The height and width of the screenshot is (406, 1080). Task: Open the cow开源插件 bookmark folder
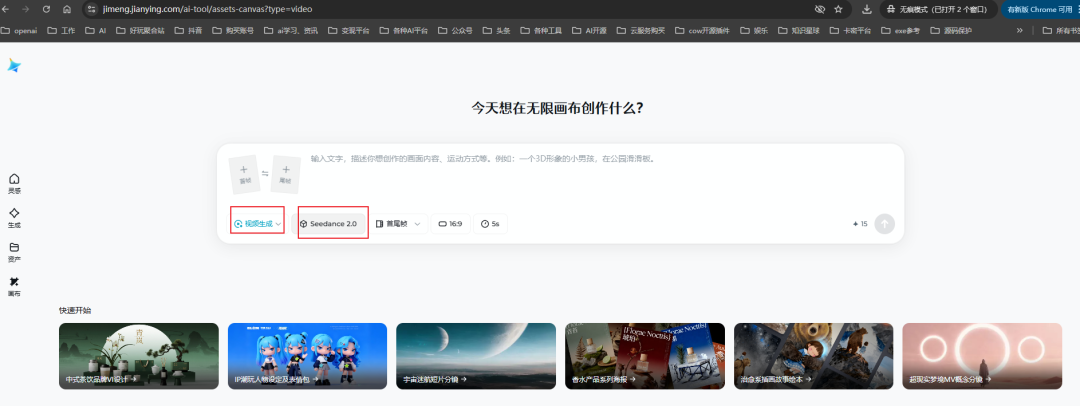pos(702,30)
